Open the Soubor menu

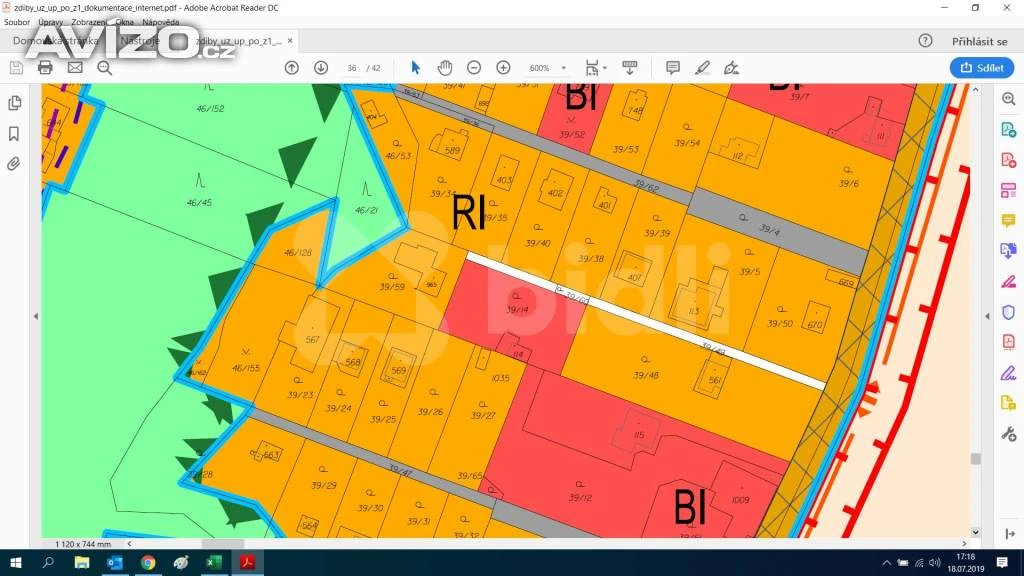tap(17, 21)
